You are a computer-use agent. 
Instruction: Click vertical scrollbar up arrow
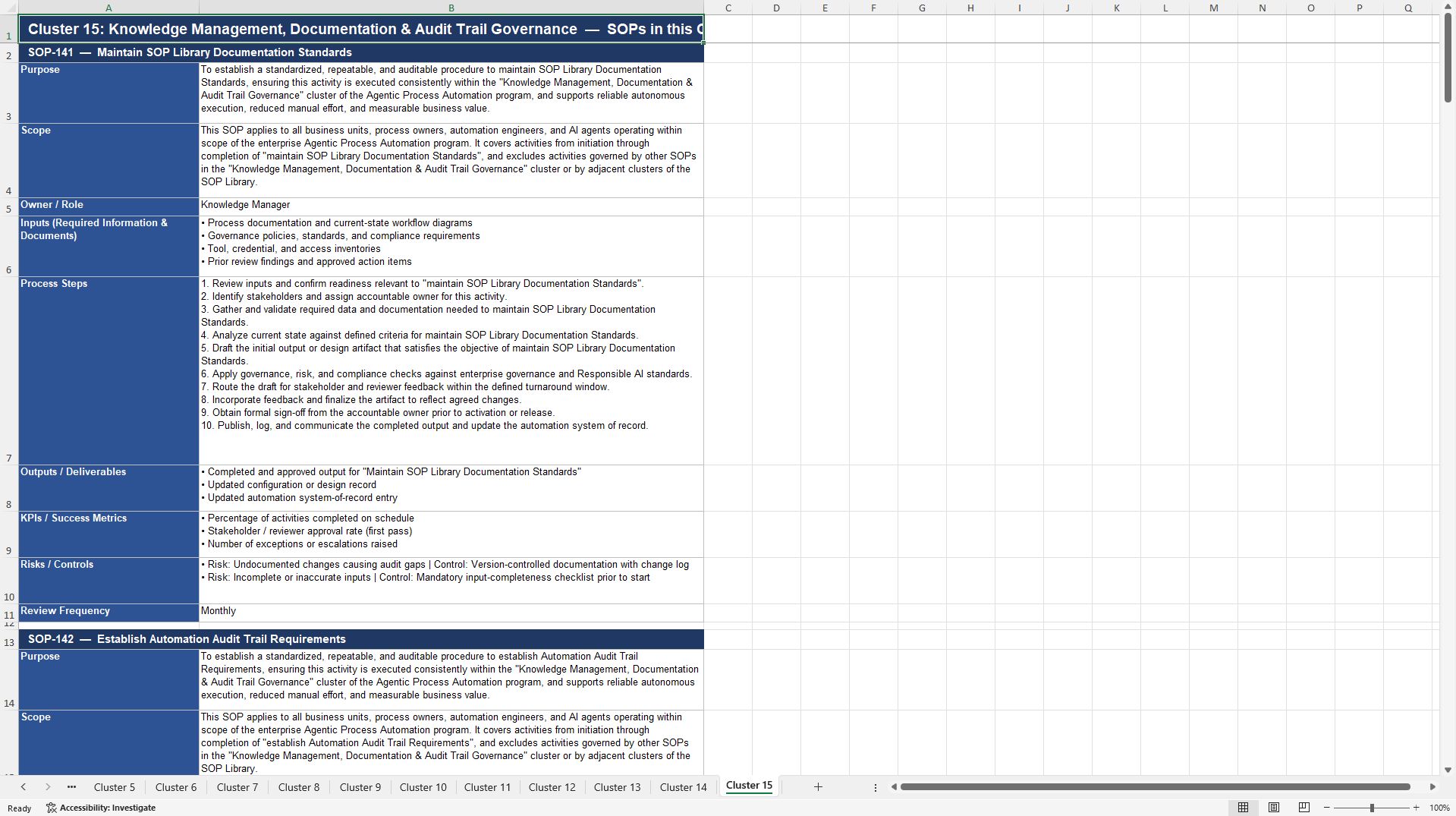pyautogui.click(x=1448, y=7)
